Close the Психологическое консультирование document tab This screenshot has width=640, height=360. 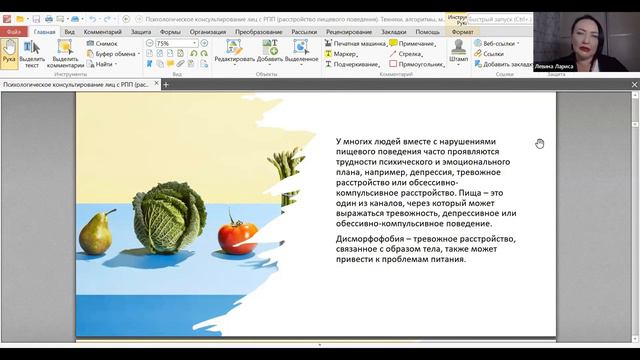156,83
